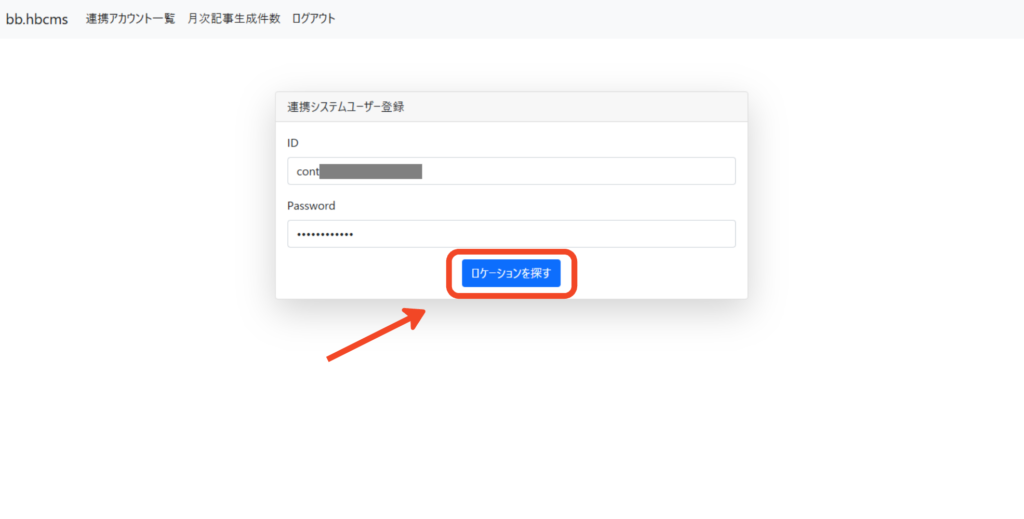Click the bb.hbcms brand link

37,19
